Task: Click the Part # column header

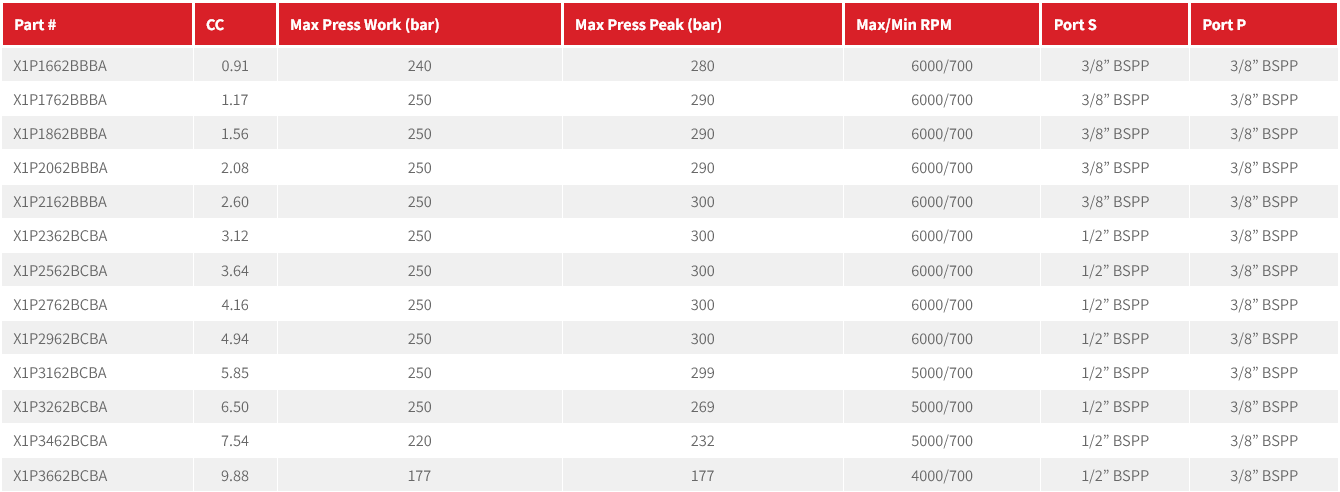Action: tap(35, 25)
